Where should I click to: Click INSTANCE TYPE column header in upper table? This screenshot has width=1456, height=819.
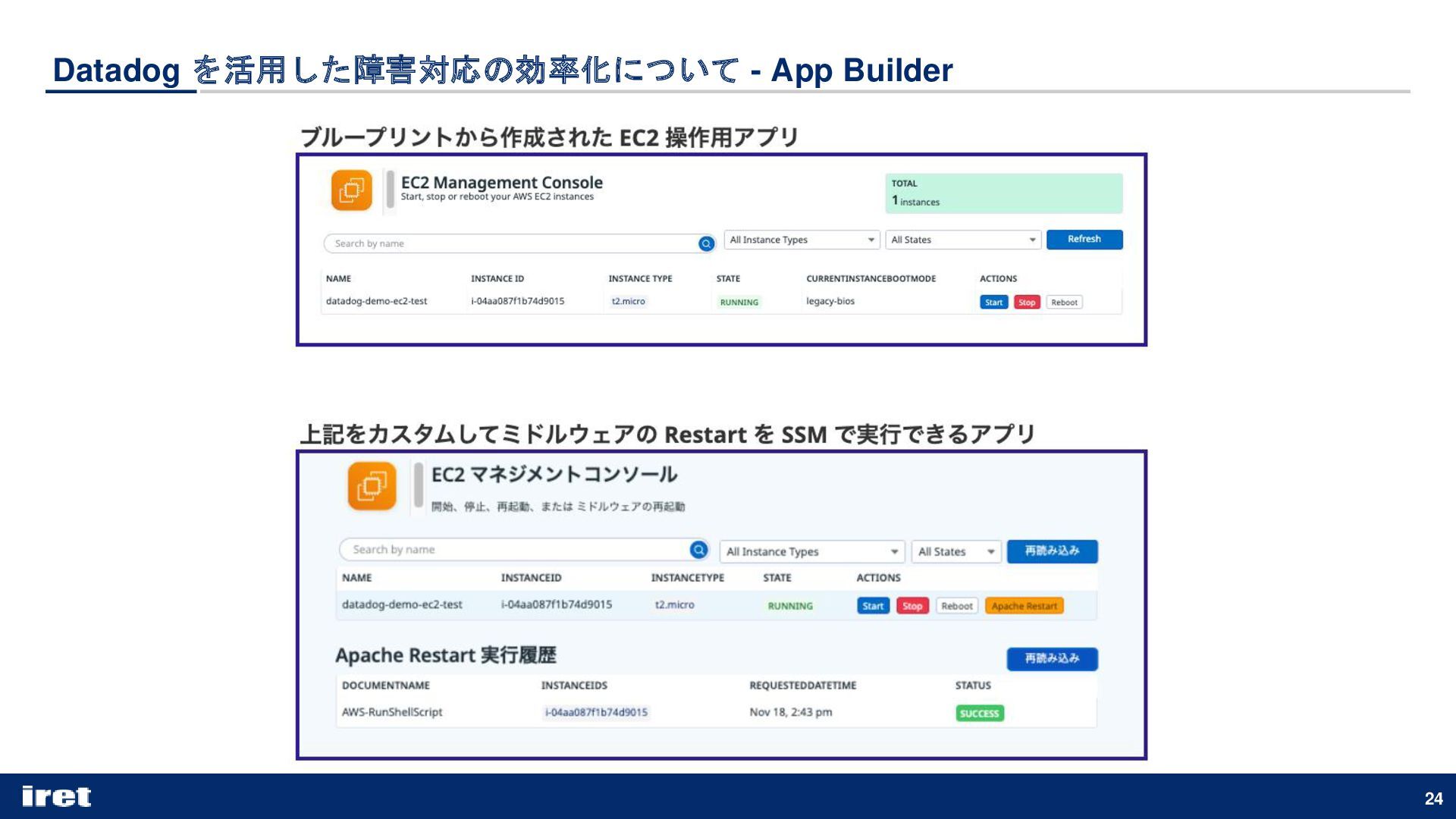tap(640, 278)
